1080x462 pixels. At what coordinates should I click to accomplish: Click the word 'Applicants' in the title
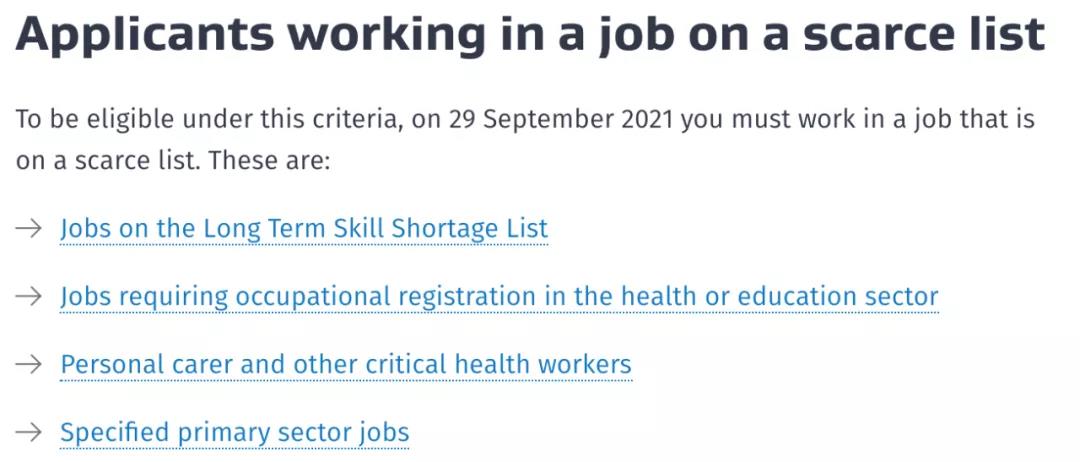tap(145, 36)
